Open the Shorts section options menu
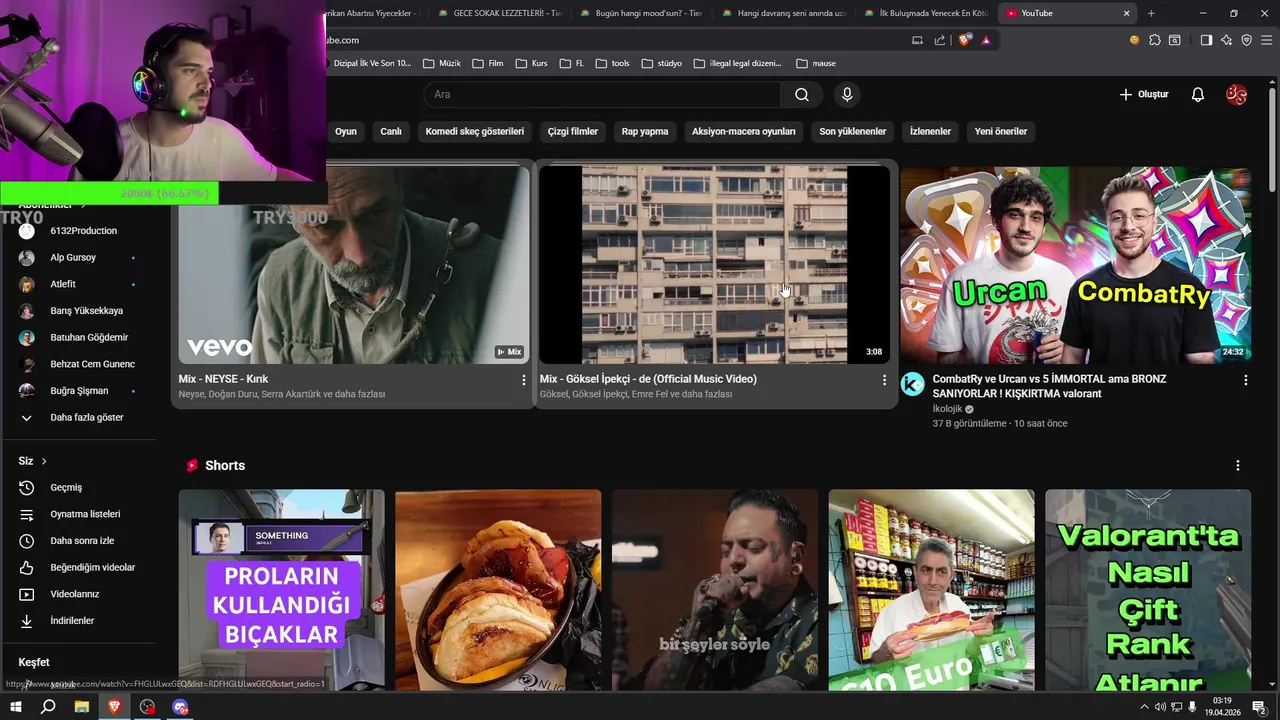This screenshot has height=720, width=1280. point(1237,466)
